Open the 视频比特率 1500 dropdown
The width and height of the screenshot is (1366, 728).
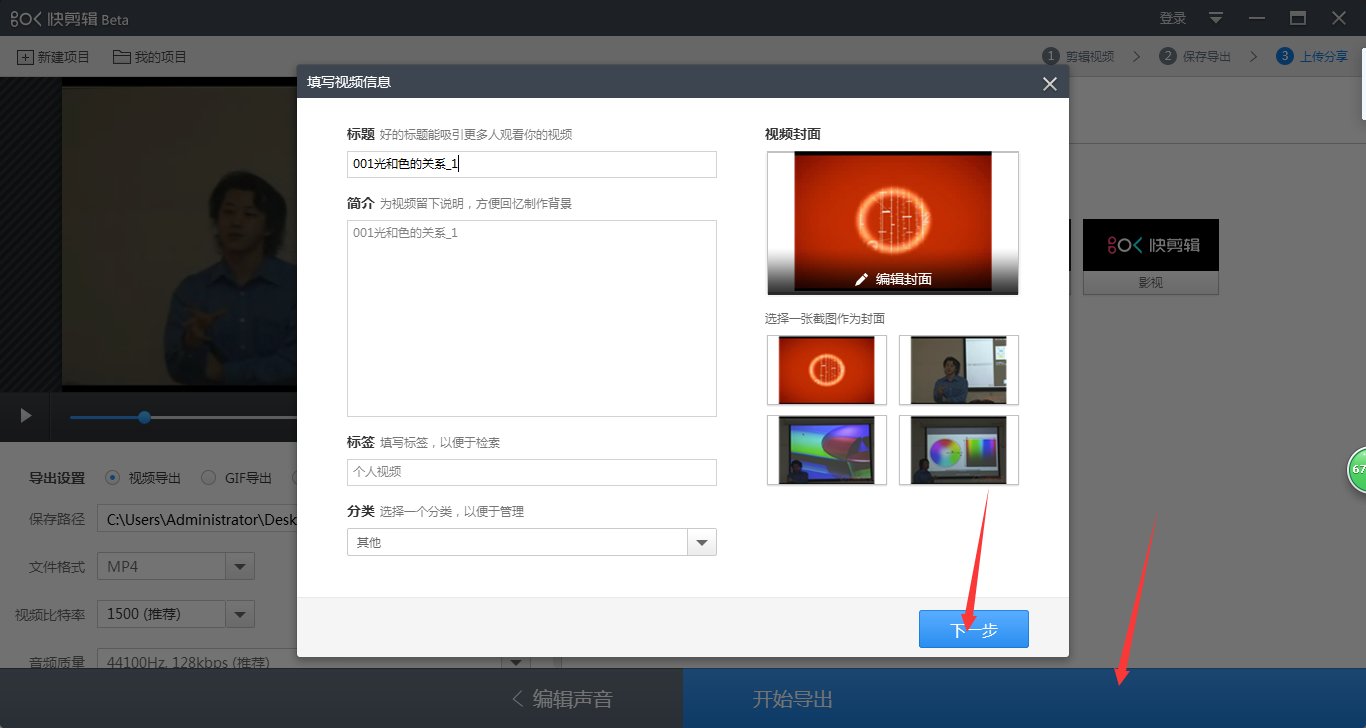pyautogui.click(x=239, y=613)
